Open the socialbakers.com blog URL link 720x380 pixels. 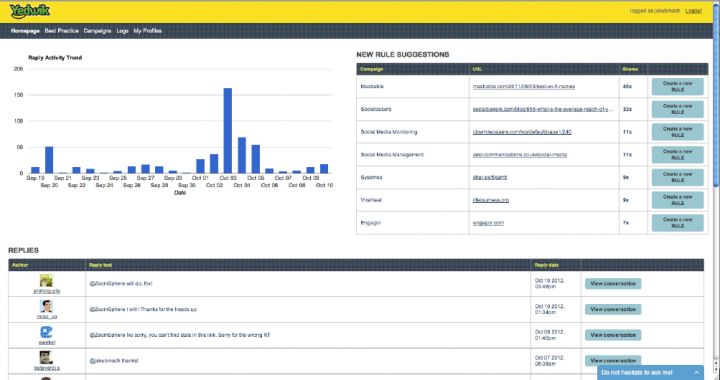(543, 109)
